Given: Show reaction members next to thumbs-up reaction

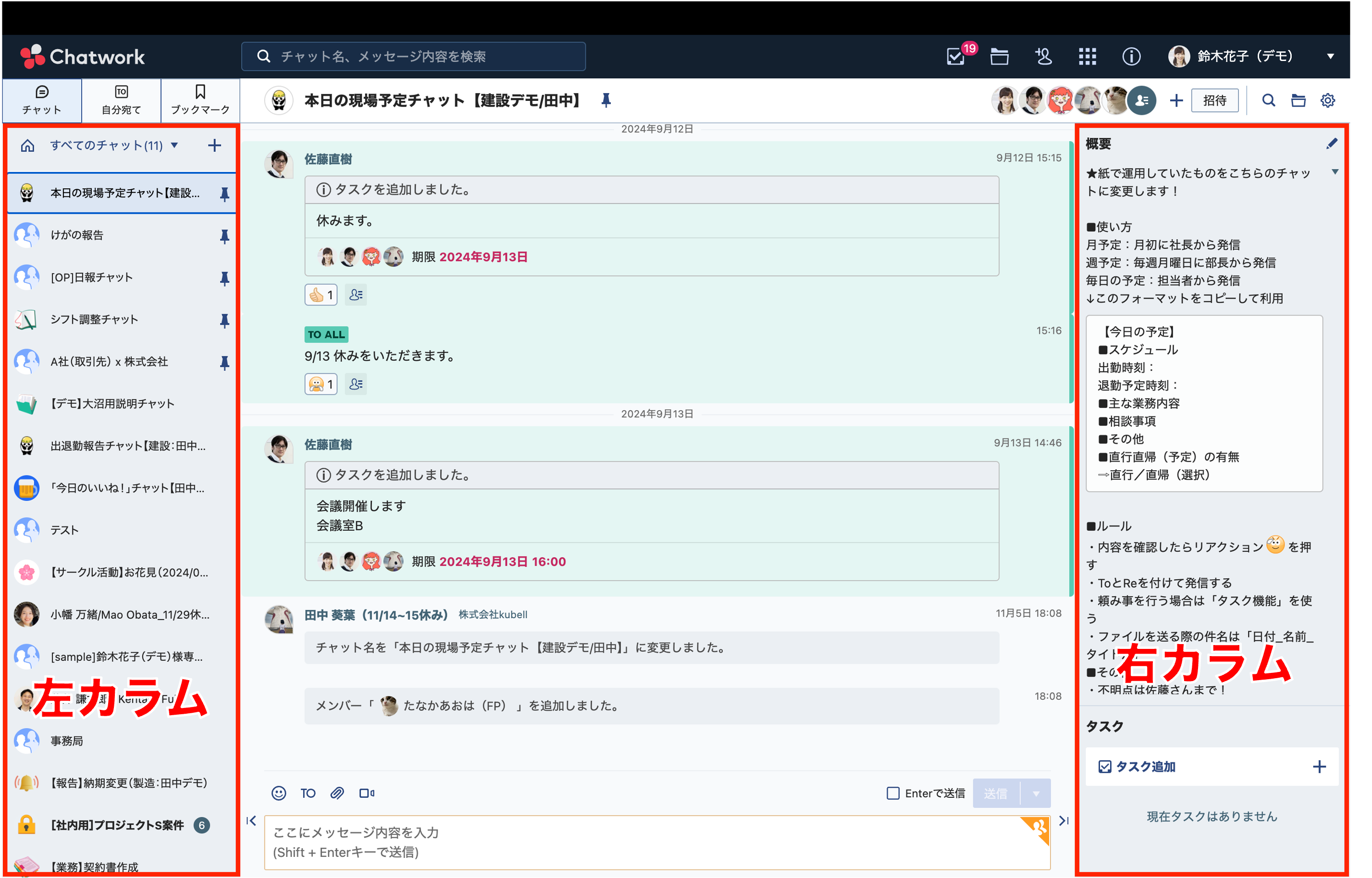Looking at the screenshot, I should (x=356, y=295).
